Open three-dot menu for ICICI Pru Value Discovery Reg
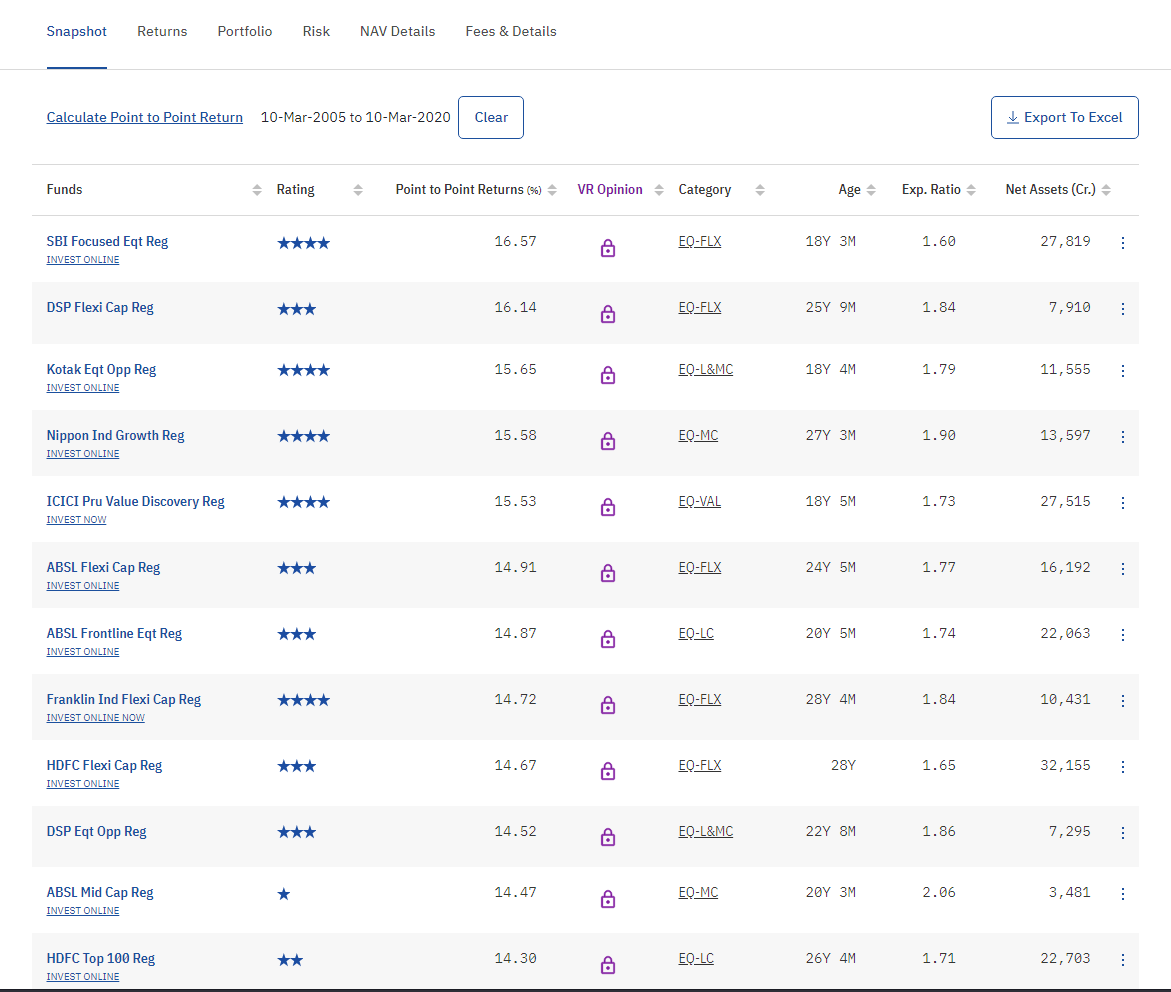1171x992 pixels. (1122, 503)
